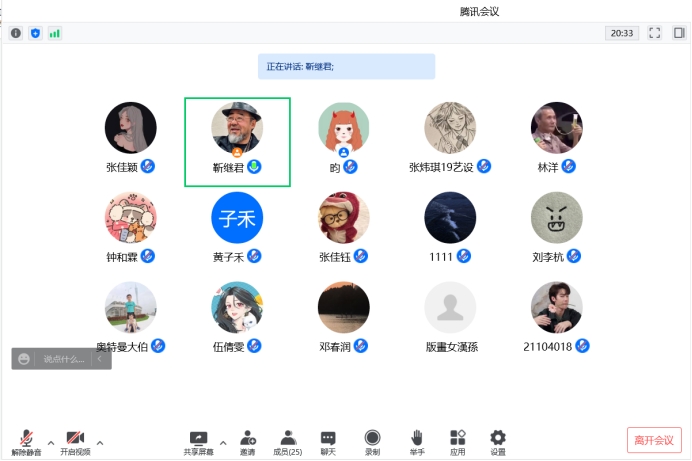
Task: Open the 聊天 chat panel
Action: click(x=328, y=441)
